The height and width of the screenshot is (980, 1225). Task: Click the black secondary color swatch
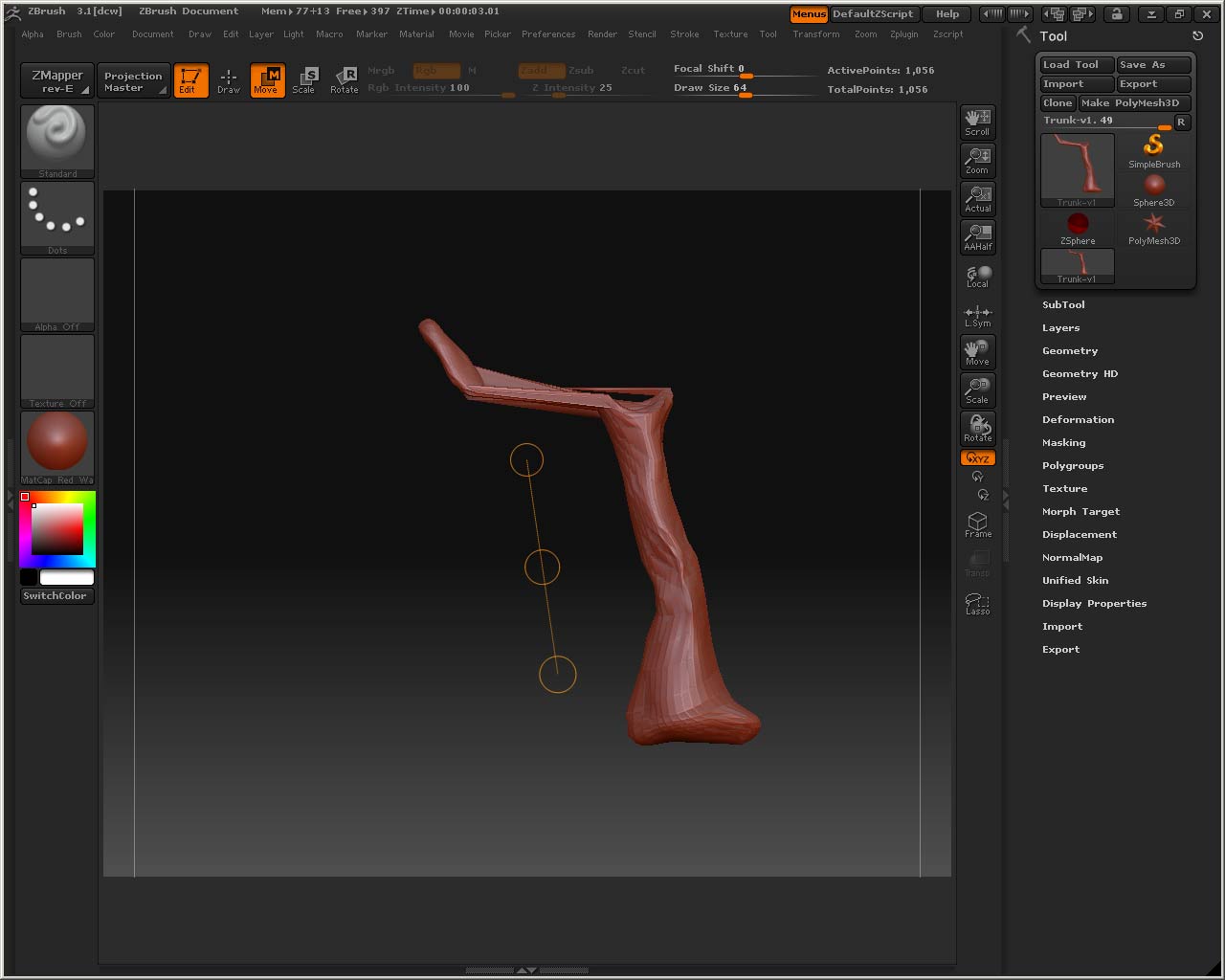29,577
